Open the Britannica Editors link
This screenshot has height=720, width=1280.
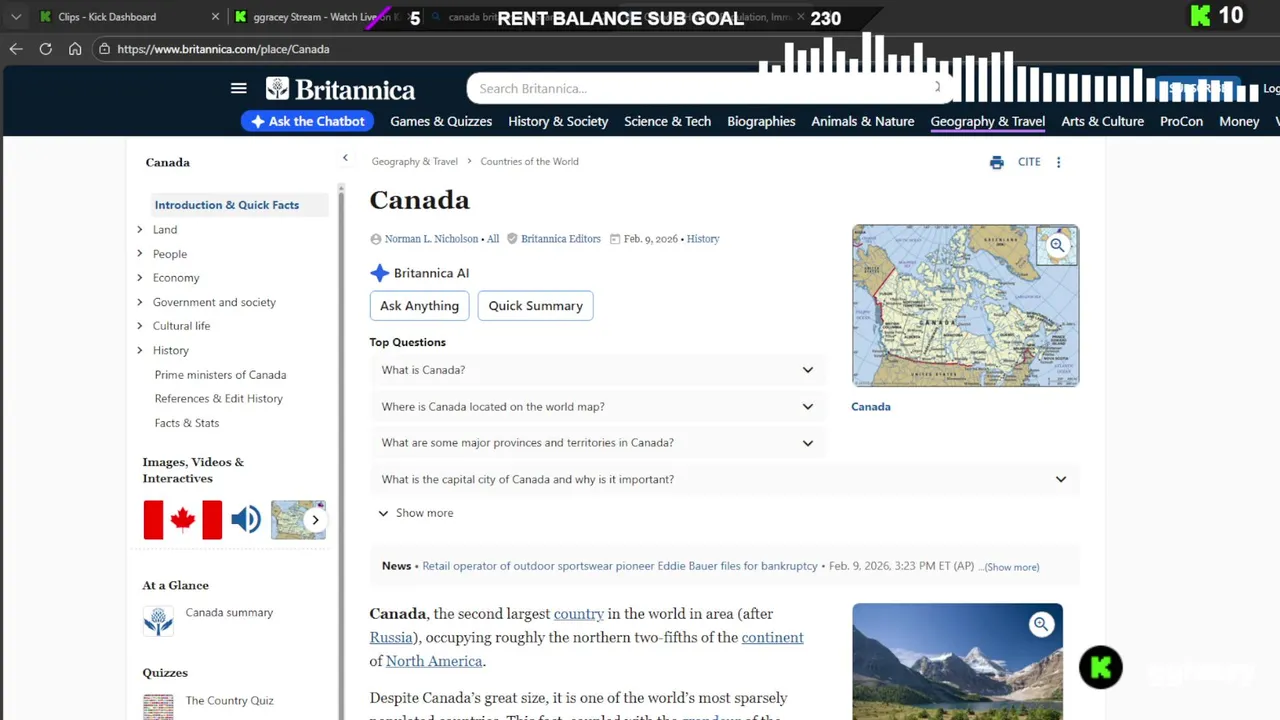pyautogui.click(x=561, y=239)
